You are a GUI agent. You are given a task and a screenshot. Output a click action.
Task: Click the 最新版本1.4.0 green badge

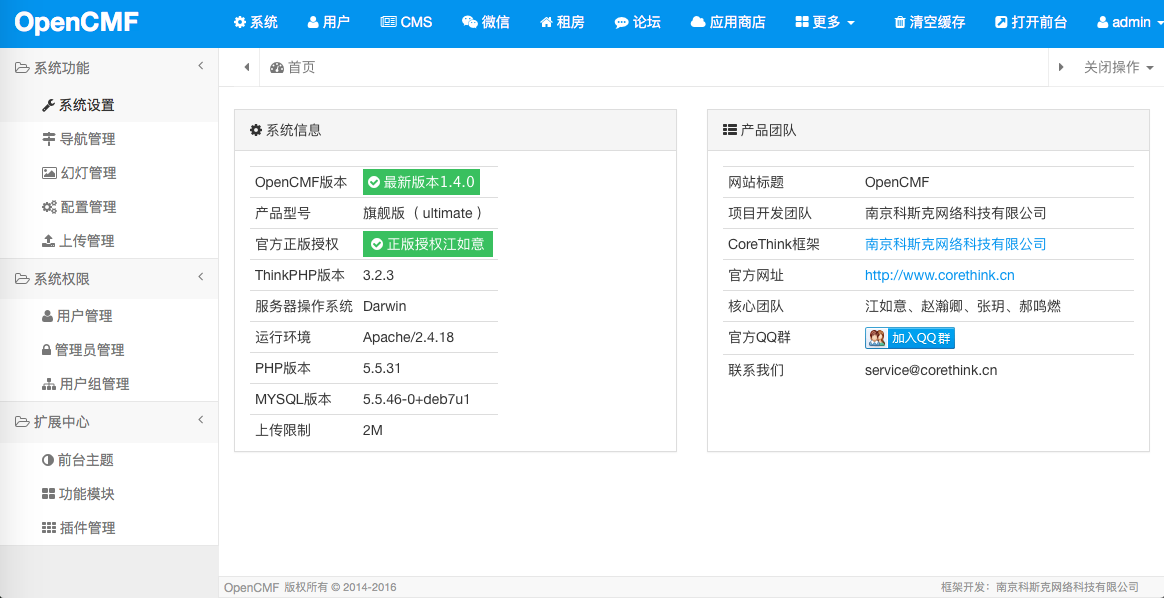(422, 182)
